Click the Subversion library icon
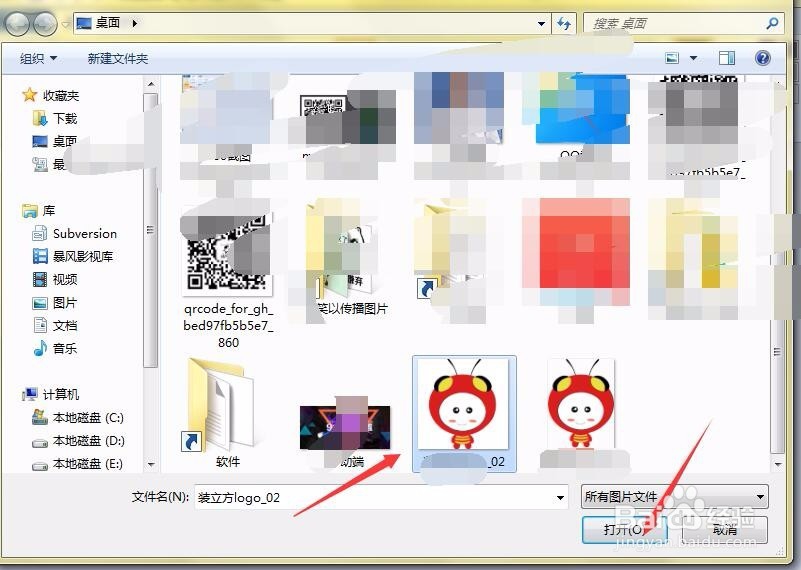Image resolution: width=801 pixels, height=570 pixels. click(40, 233)
